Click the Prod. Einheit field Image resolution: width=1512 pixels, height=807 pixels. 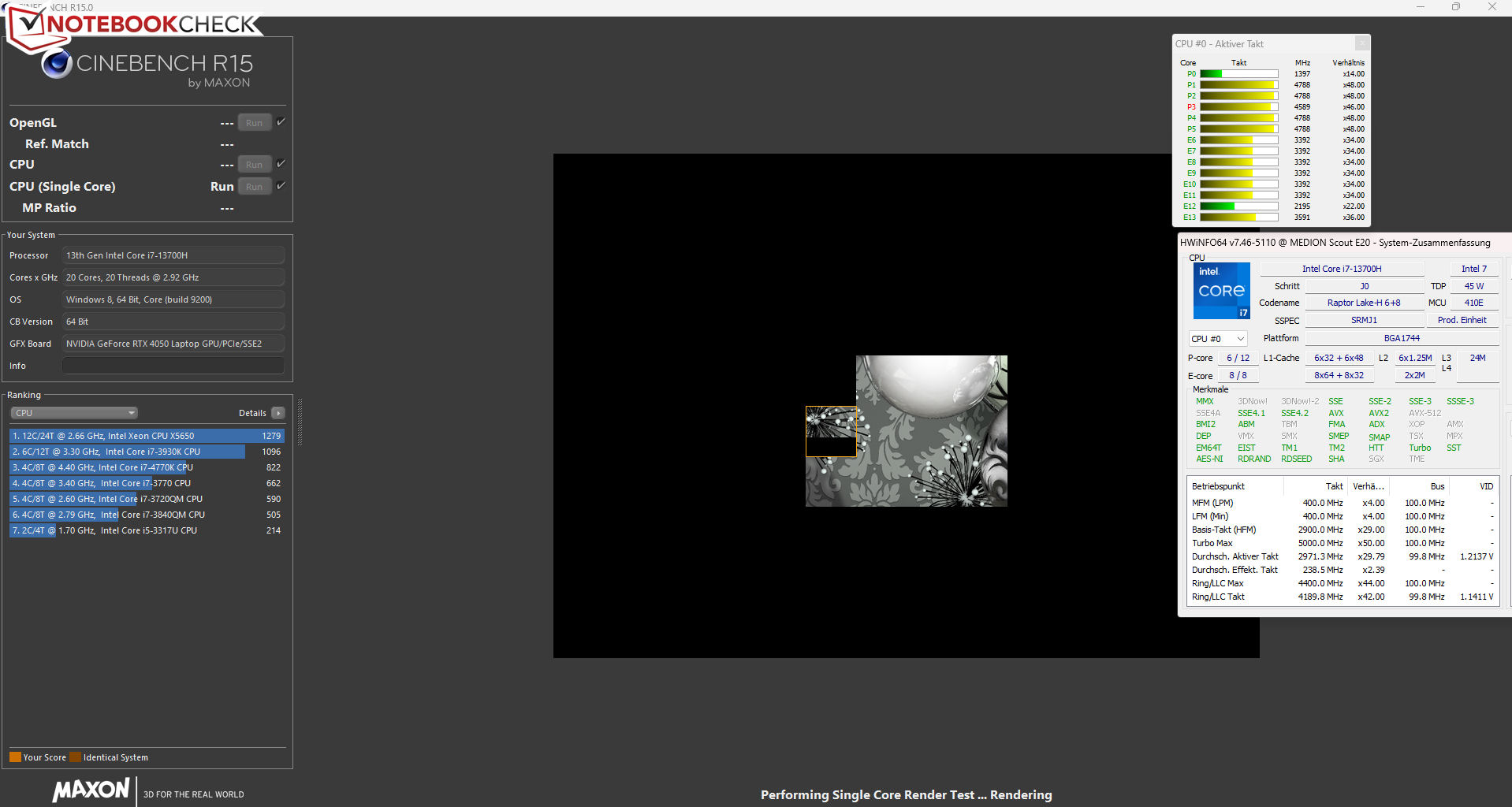[x=1462, y=320]
